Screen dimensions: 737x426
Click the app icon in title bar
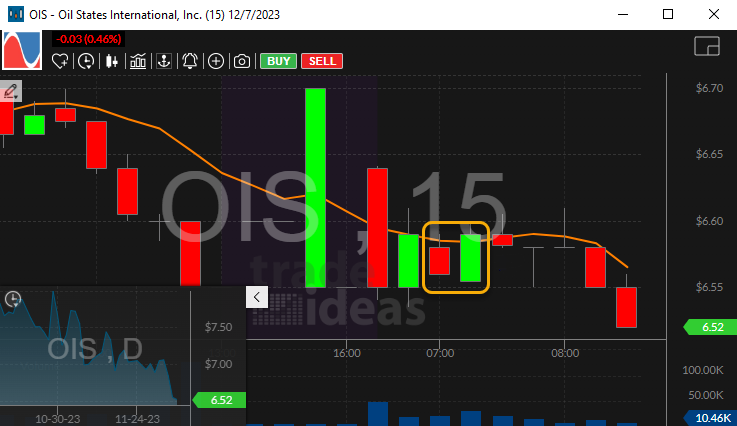[x=16, y=14]
